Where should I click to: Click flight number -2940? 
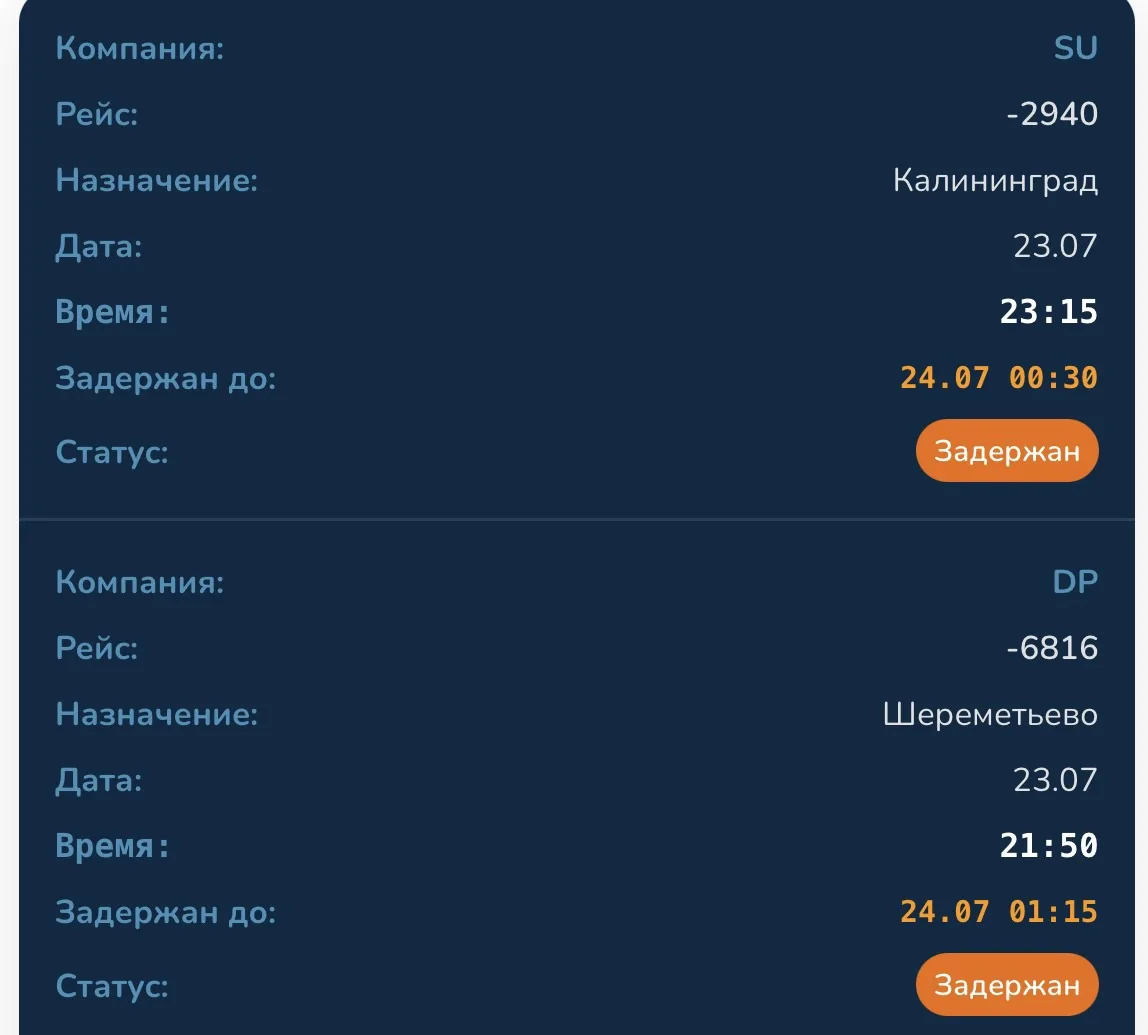(1052, 114)
